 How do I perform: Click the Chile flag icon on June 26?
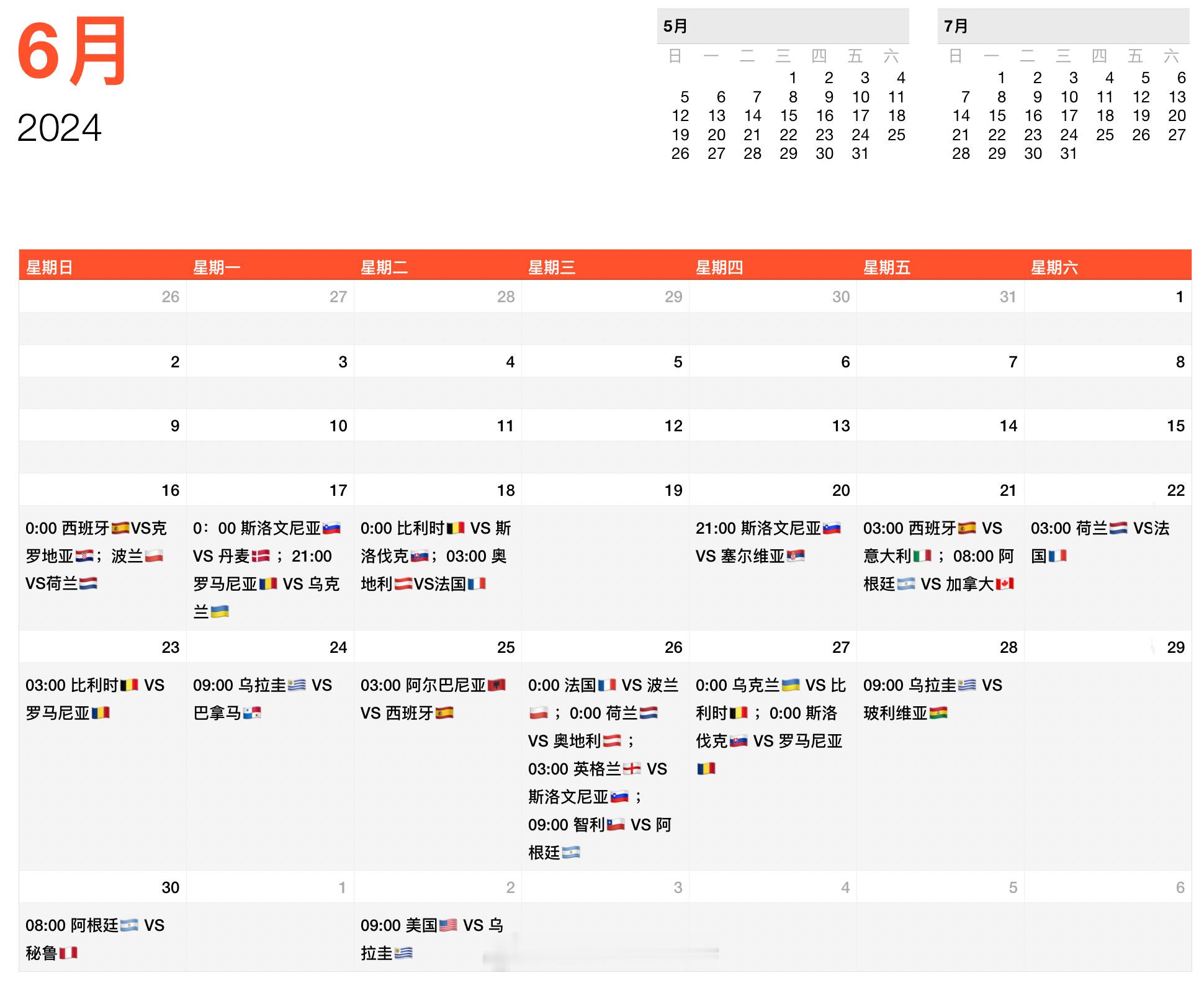pos(614,824)
